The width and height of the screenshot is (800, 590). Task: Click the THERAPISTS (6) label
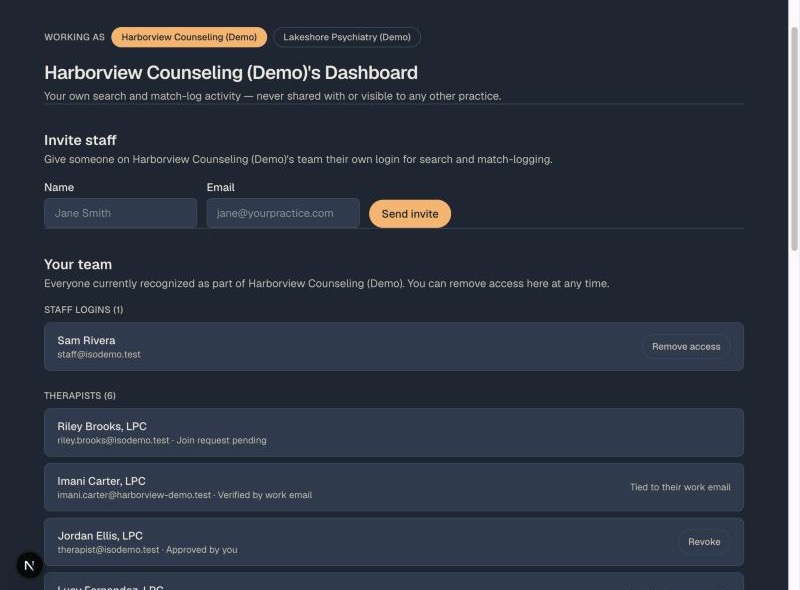pos(80,396)
